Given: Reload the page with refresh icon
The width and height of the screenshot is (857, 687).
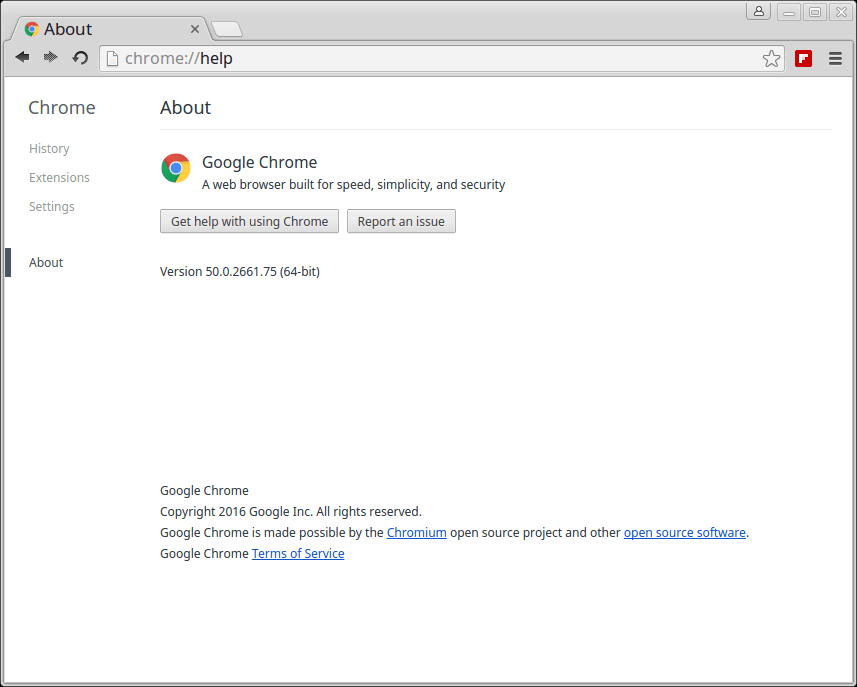Looking at the screenshot, I should click(80, 57).
